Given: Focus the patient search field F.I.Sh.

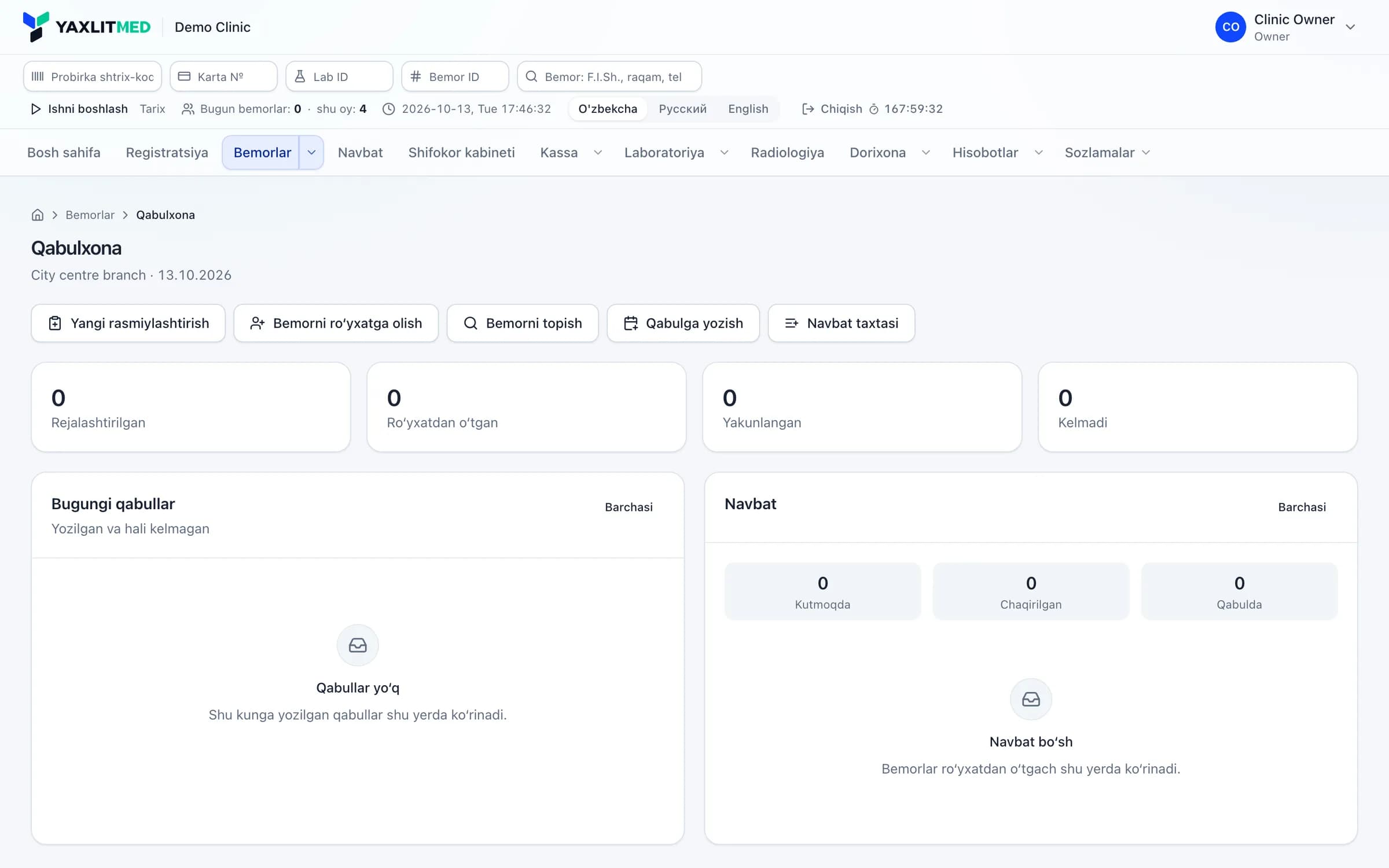Looking at the screenshot, I should pos(609,76).
